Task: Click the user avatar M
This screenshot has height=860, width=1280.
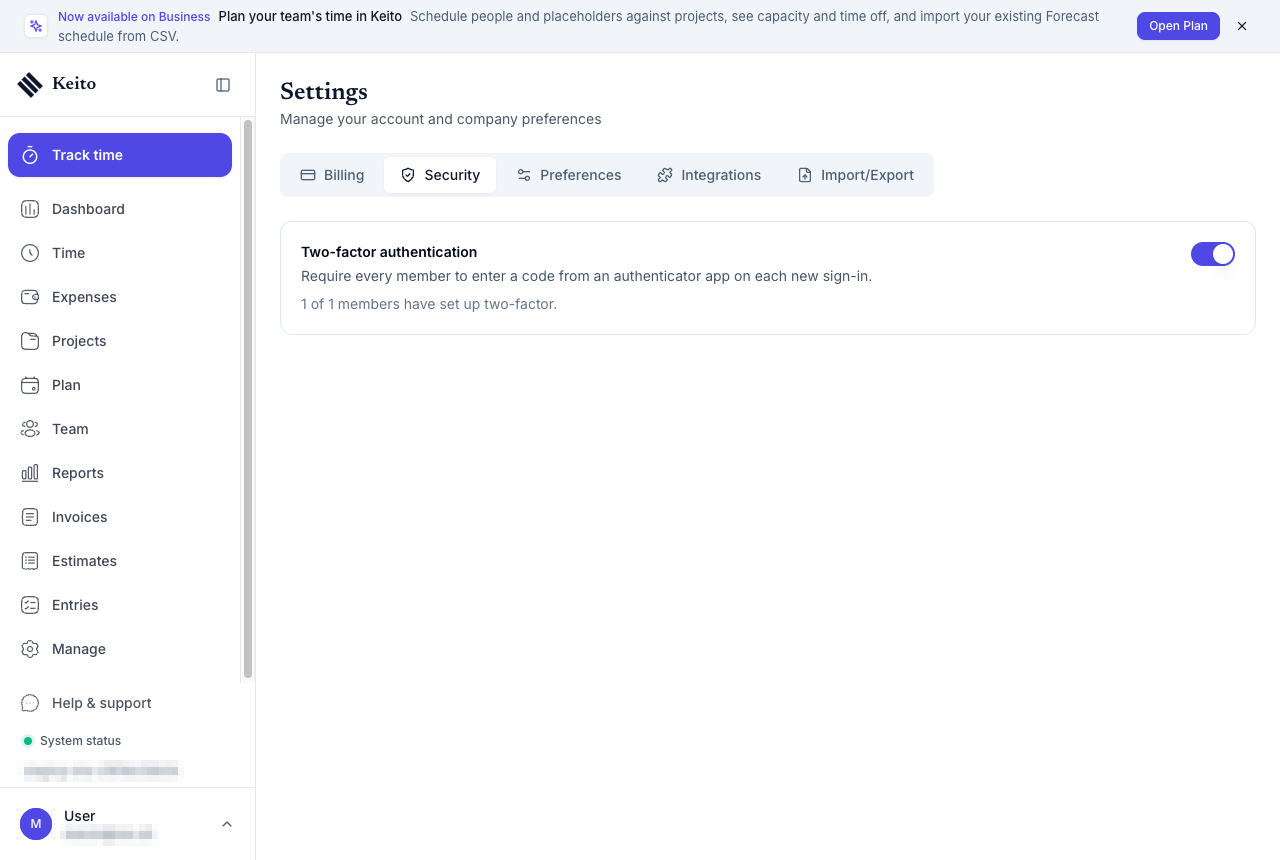Action: point(36,824)
